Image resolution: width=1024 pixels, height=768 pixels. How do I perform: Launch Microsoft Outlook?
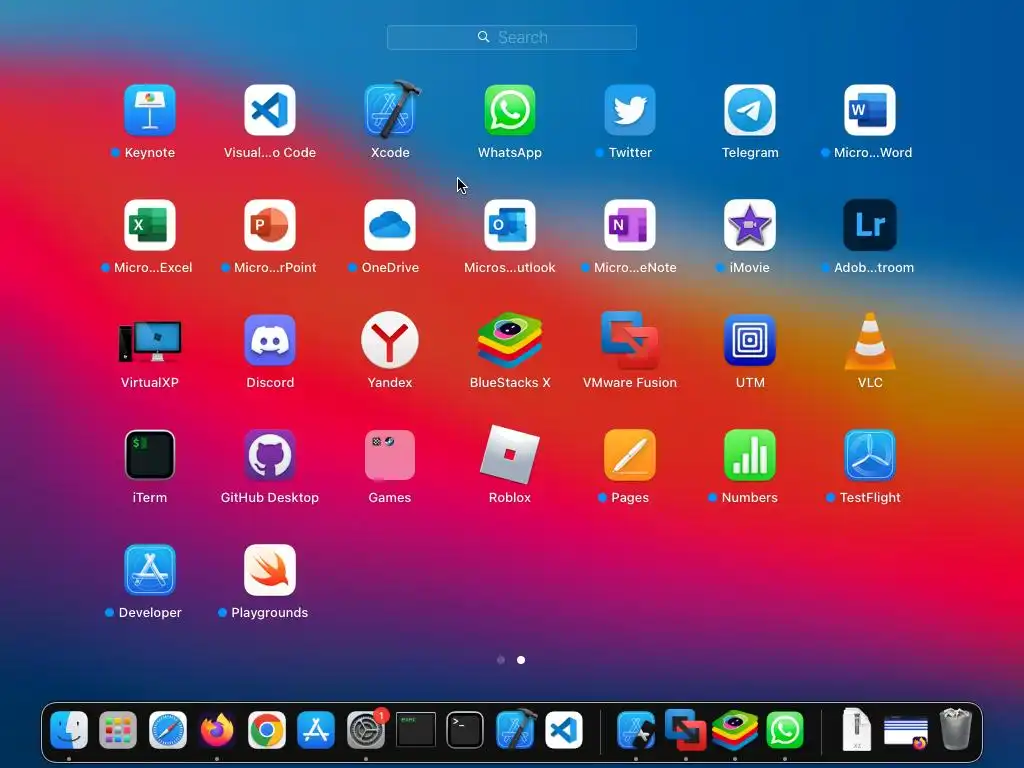[510, 225]
